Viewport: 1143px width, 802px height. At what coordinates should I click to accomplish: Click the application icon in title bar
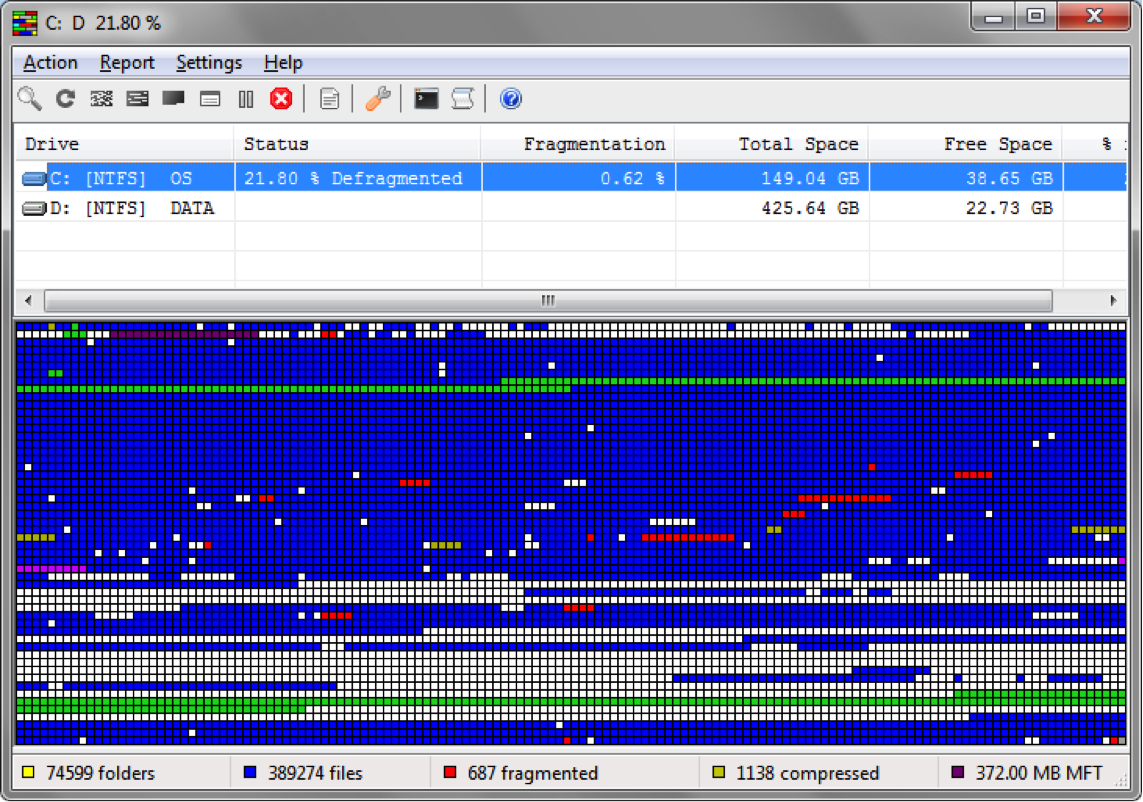[25, 23]
